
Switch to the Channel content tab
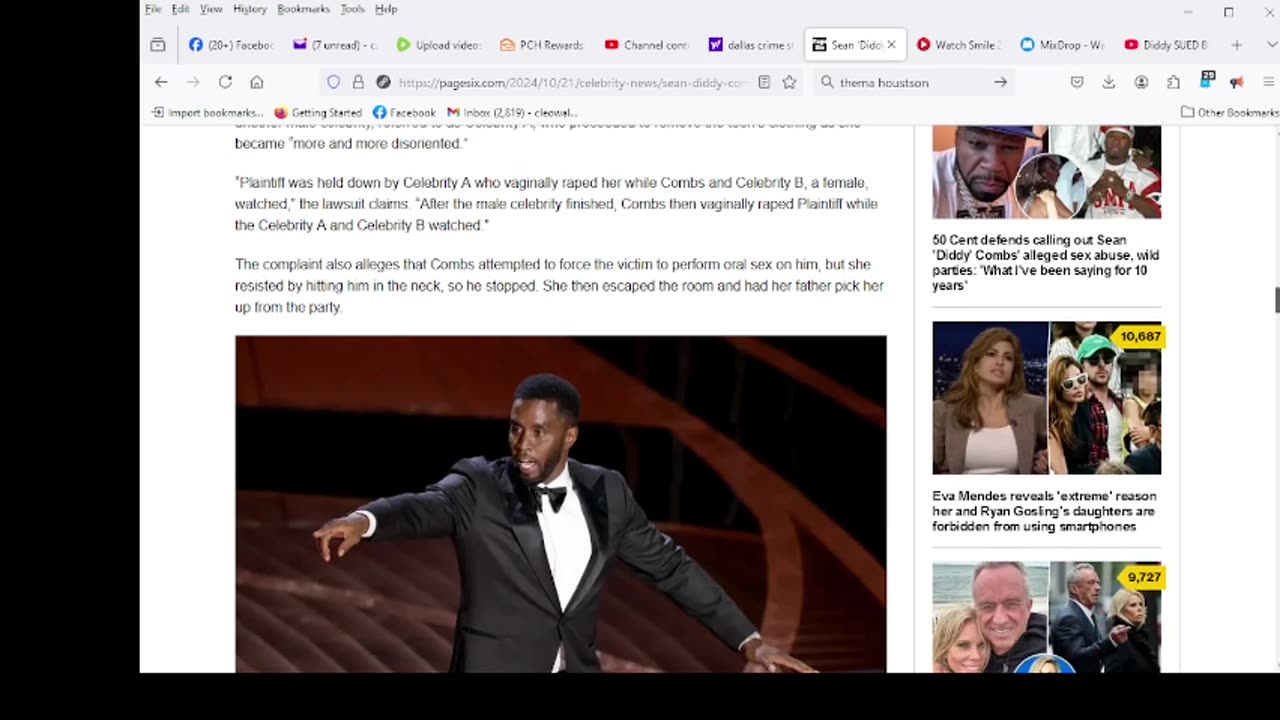[646, 45]
